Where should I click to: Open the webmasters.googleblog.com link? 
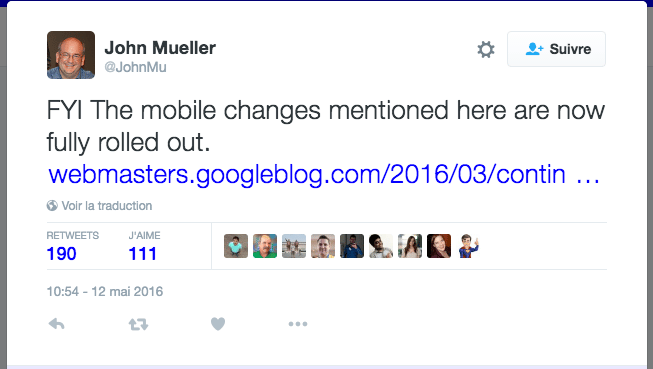[x=324, y=174]
